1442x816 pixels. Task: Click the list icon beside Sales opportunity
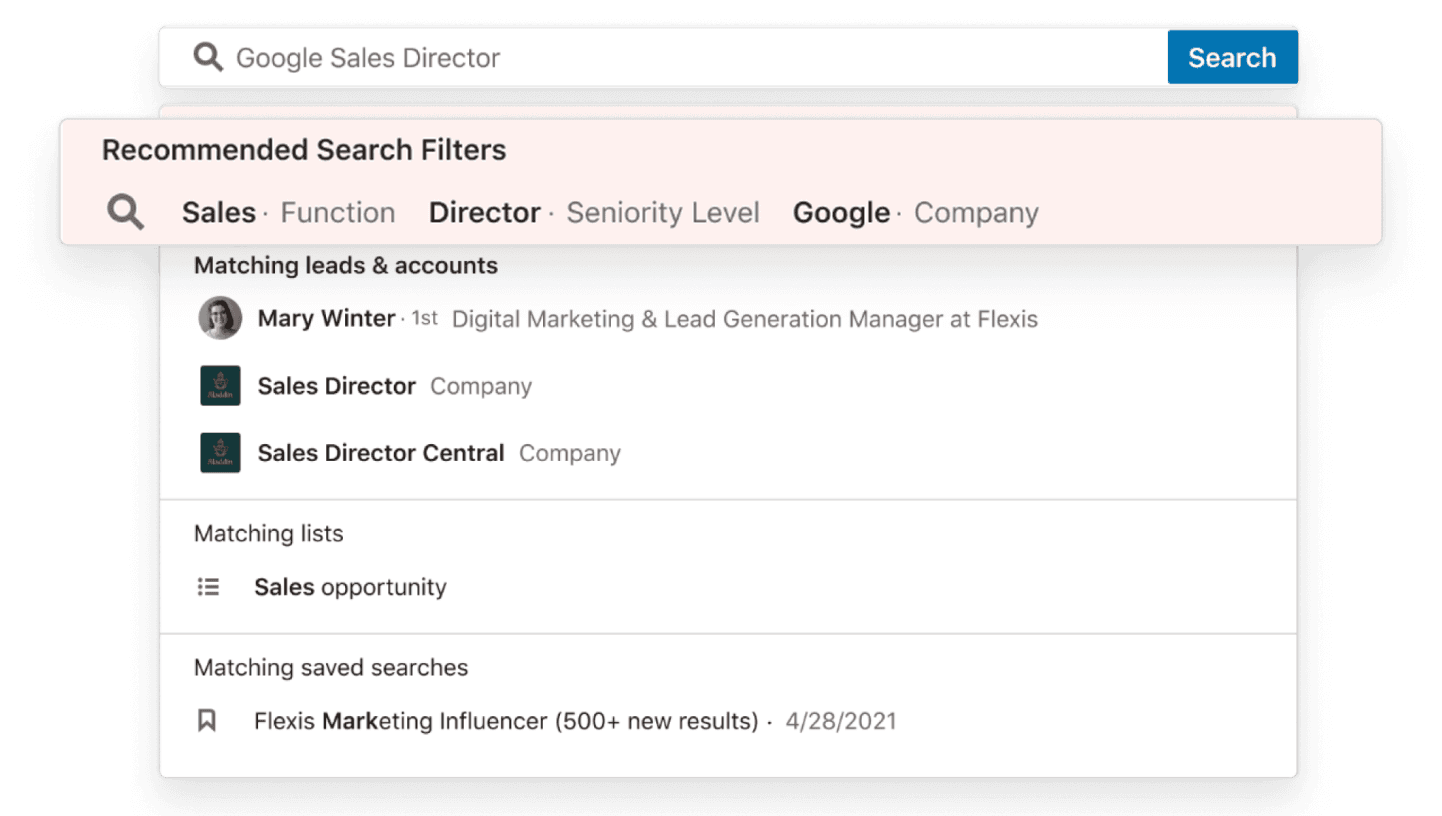208,587
